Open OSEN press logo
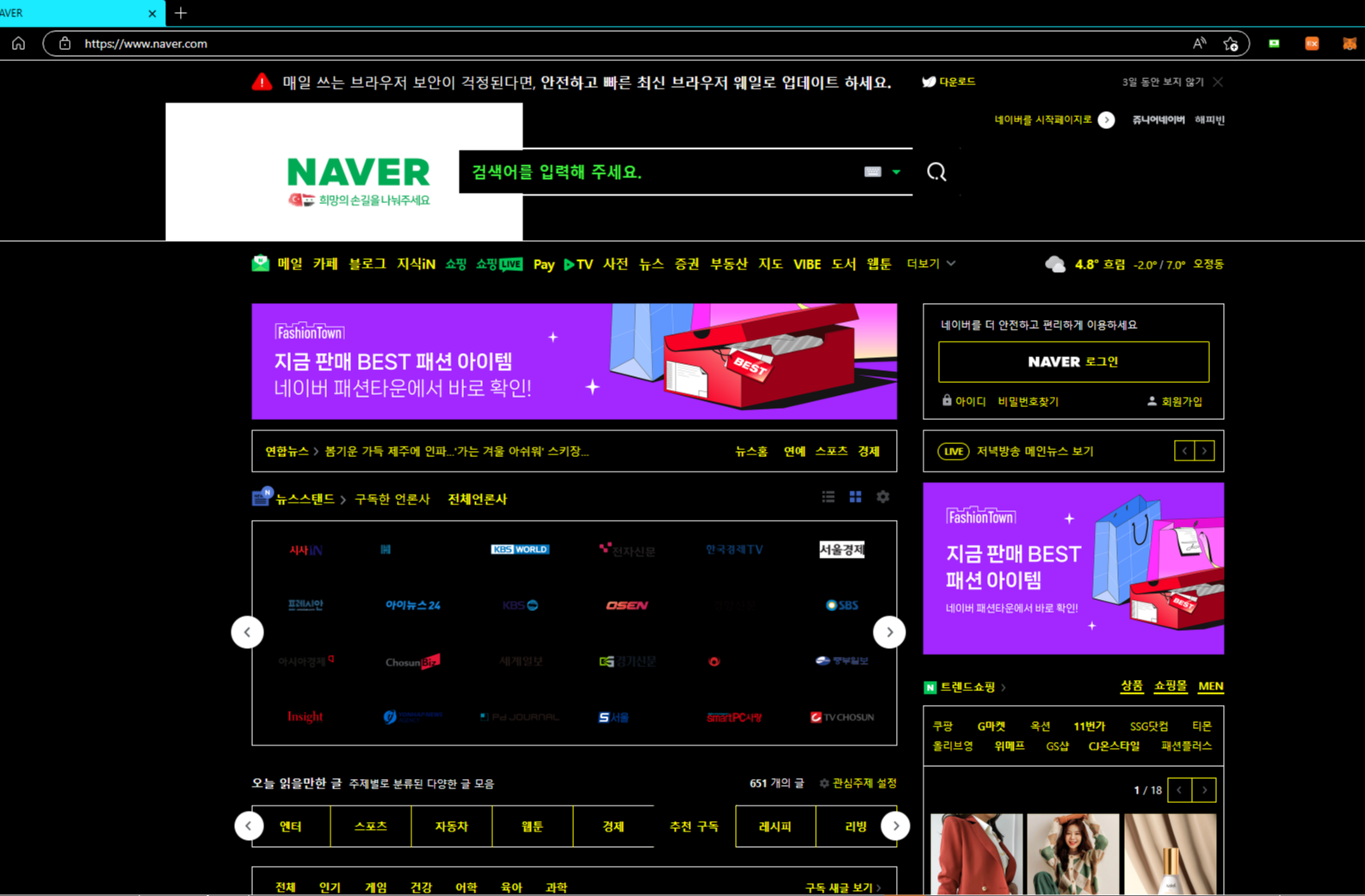Screen dimensions: 1365x896 tap(627, 605)
